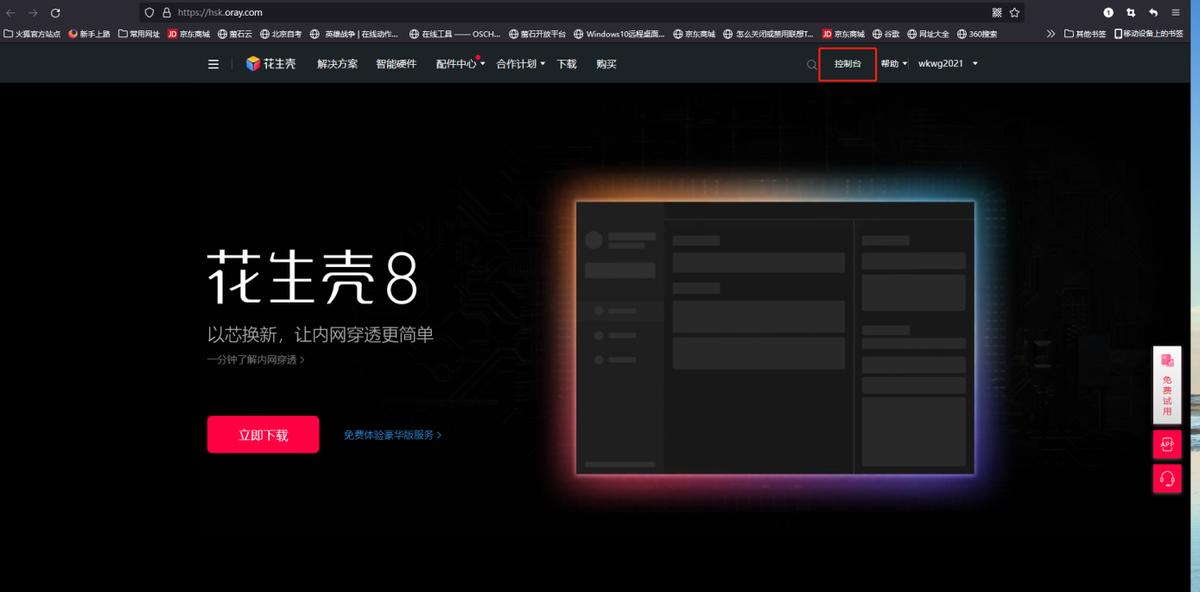1200x592 pixels.
Task: Click the crop screenshot toolbar icon
Action: tap(1131, 13)
